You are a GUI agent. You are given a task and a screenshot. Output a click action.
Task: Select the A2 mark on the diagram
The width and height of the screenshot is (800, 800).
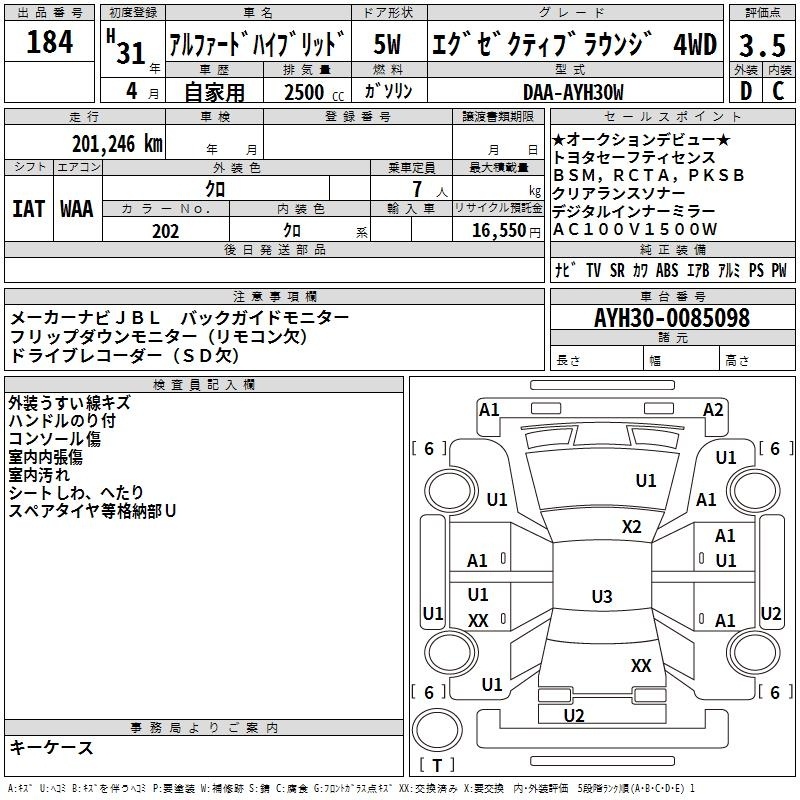point(713,409)
